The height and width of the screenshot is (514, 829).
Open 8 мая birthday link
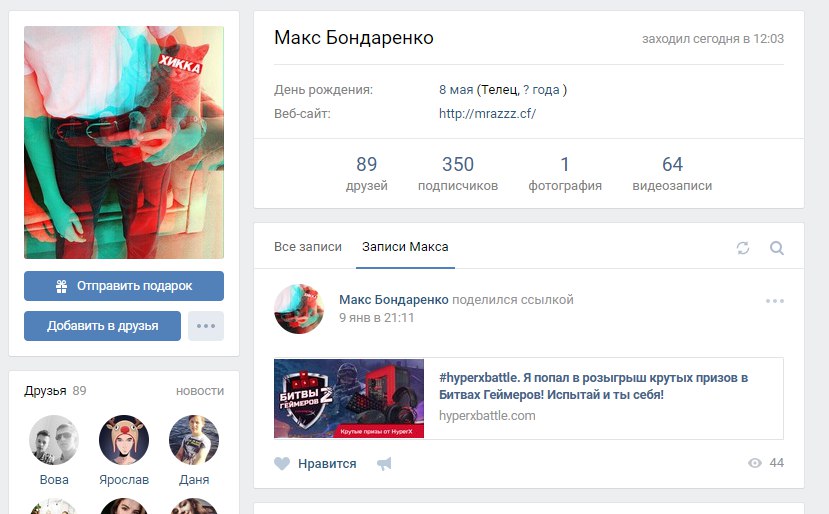[456, 90]
